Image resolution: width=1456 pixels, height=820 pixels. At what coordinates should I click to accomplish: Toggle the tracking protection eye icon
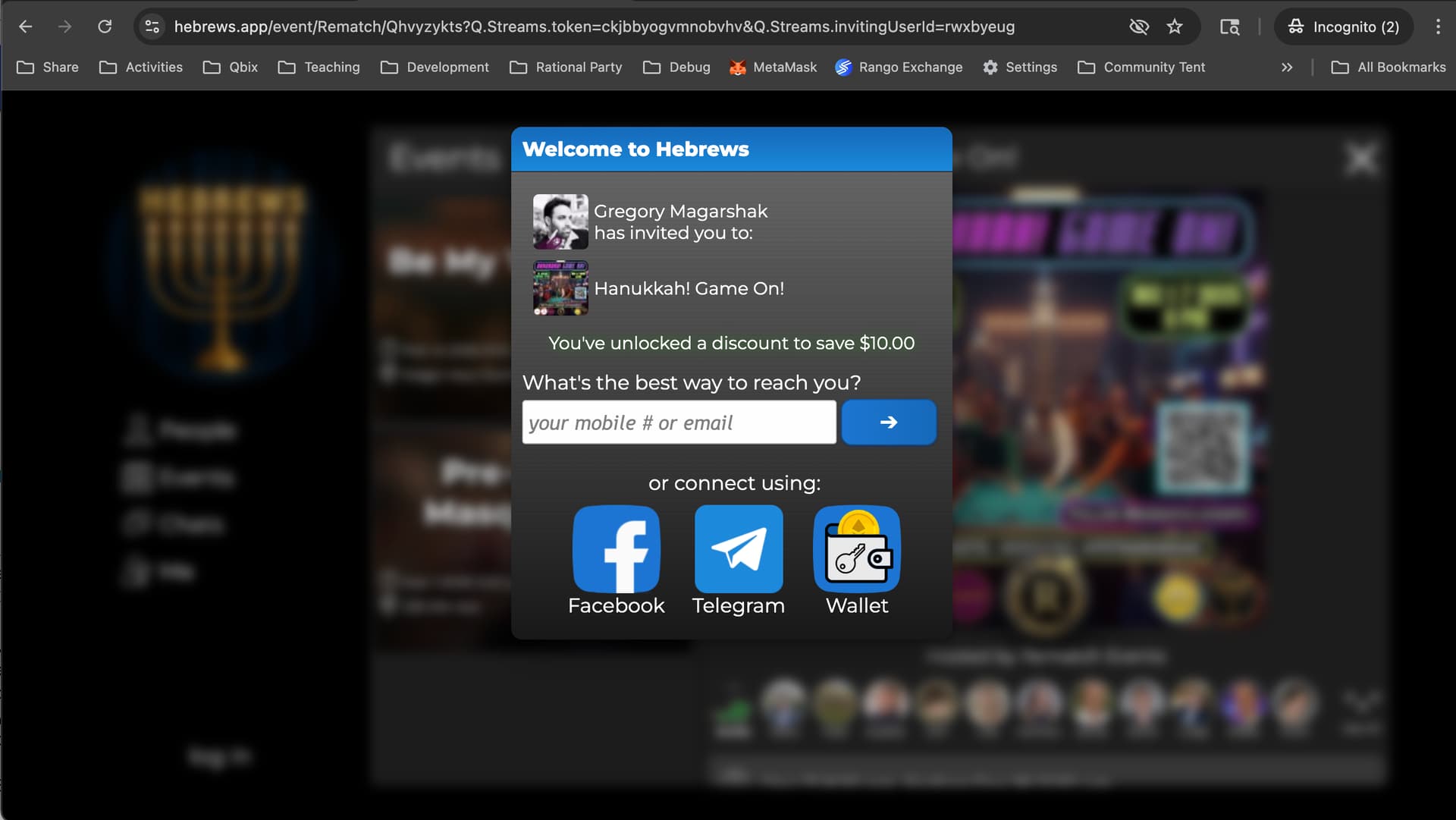(x=1138, y=27)
